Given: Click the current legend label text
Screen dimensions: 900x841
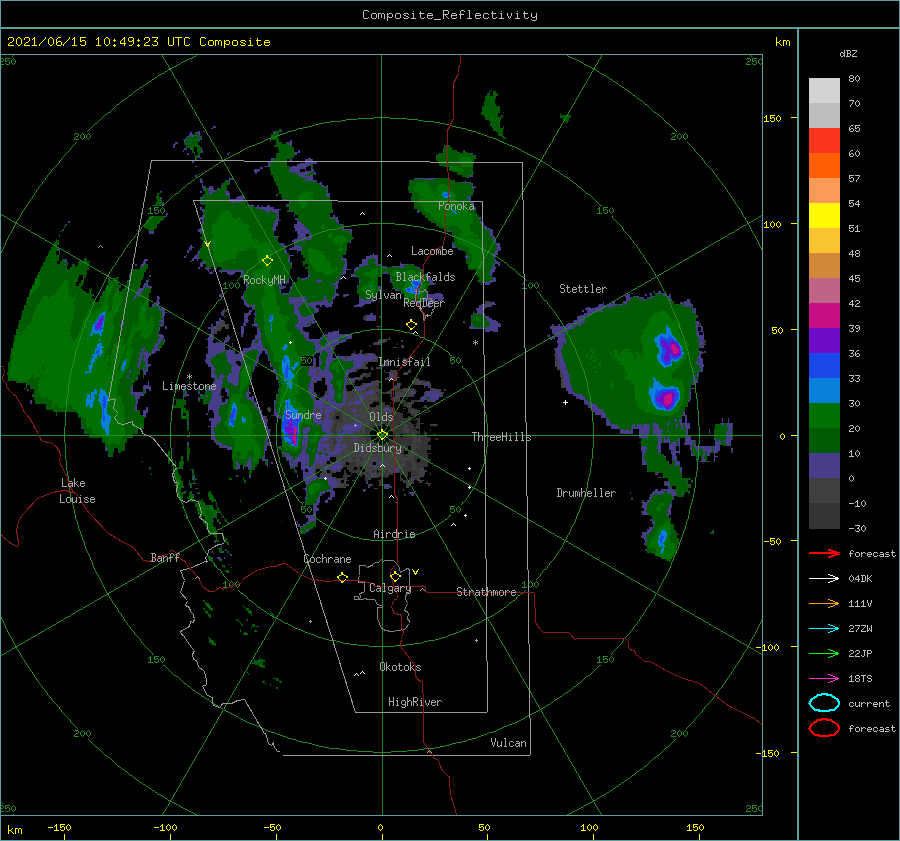Looking at the screenshot, I should pos(868,703).
